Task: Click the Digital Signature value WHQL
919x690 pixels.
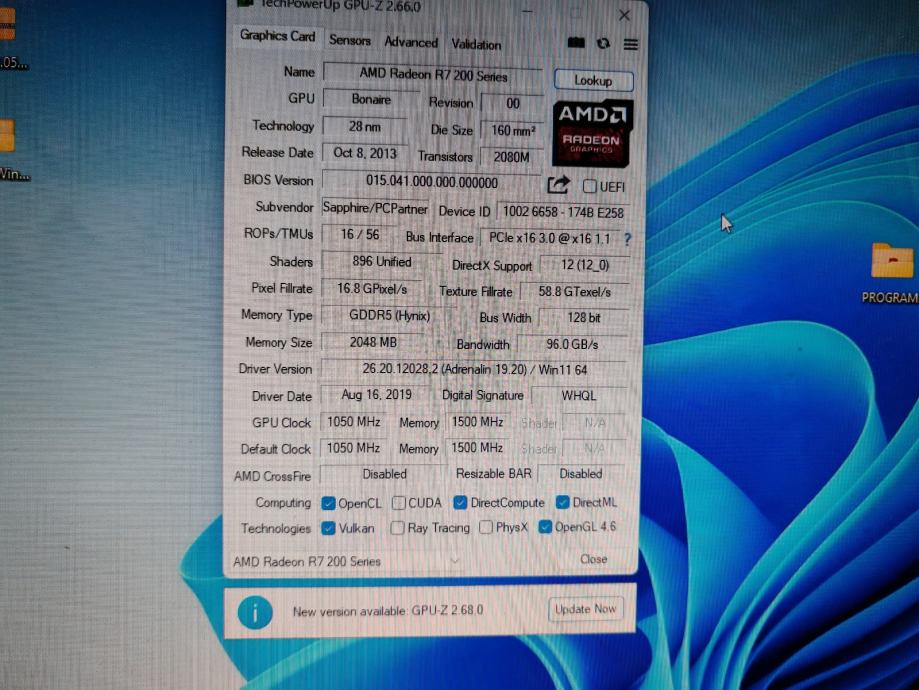Action: tap(578, 396)
